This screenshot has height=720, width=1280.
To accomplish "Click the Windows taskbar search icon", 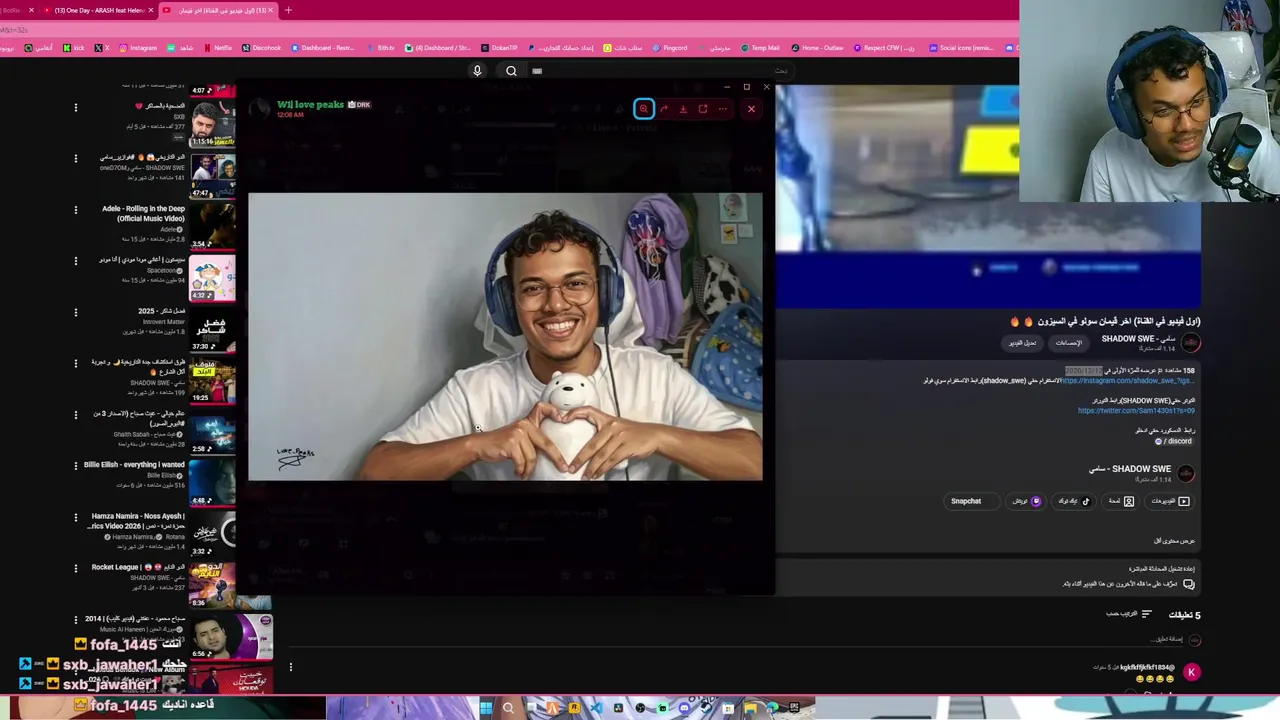I will point(508,708).
